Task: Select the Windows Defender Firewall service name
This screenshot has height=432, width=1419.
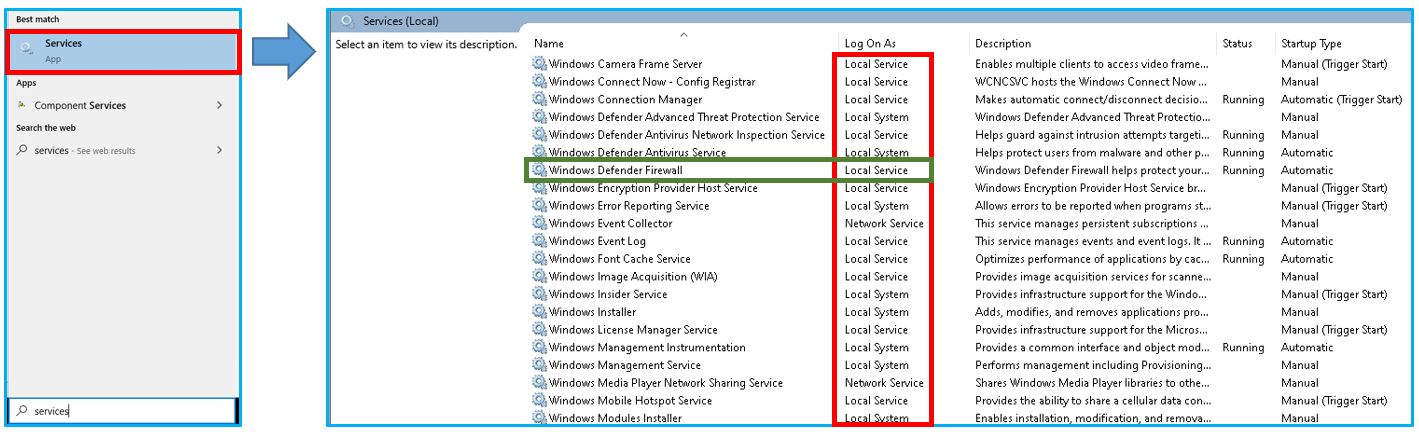Action: [616, 170]
